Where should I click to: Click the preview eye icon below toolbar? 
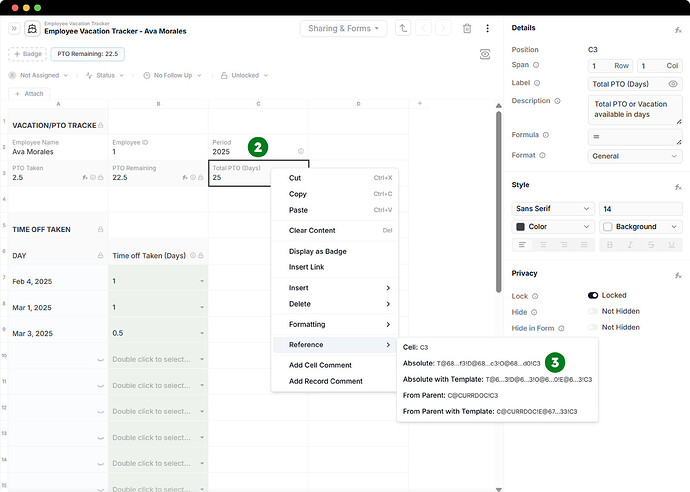coord(485,54)
